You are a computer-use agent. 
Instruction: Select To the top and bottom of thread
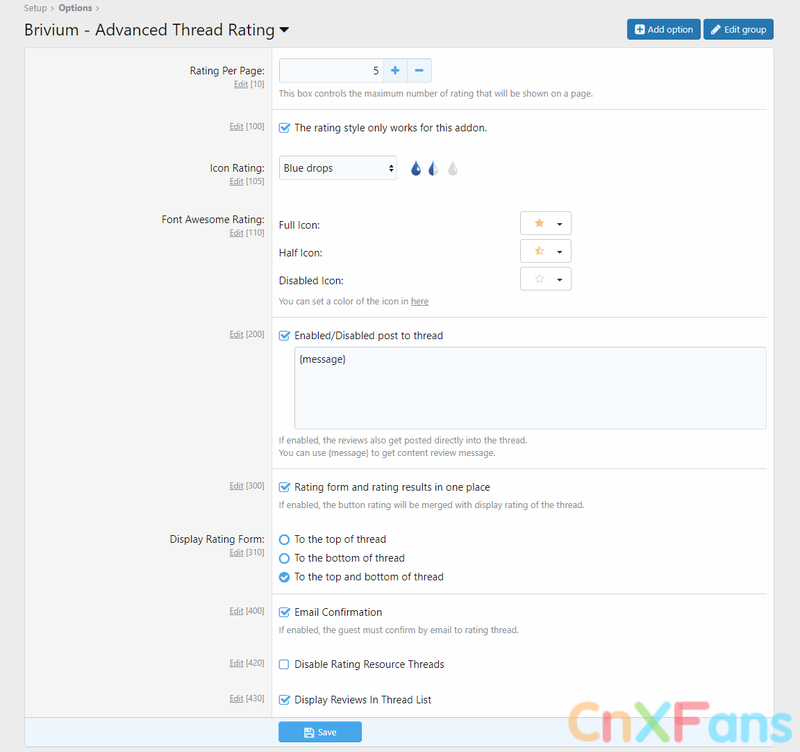point(284,577)
